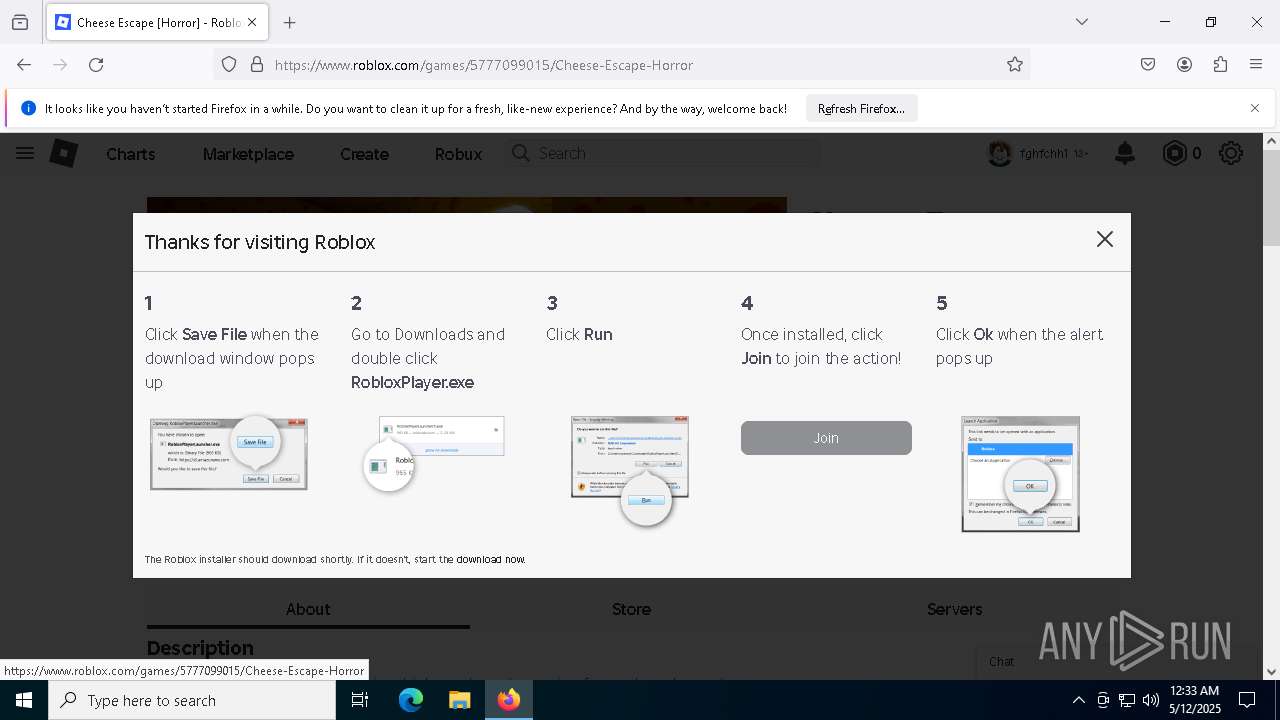Viewport: 1280px width, 720px height.
Task: Bookmark this page with star icon
Action: tap(1015, 64)
